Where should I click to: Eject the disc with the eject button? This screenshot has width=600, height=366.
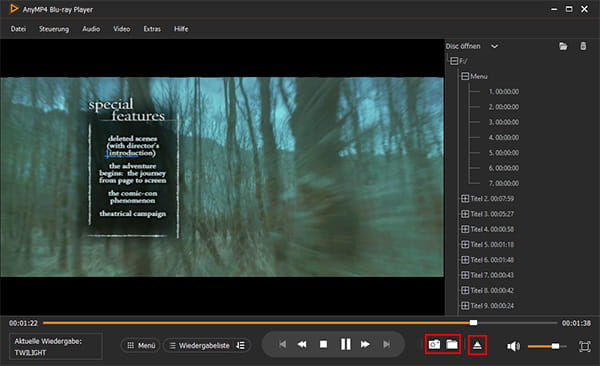(x=477, y=345)
